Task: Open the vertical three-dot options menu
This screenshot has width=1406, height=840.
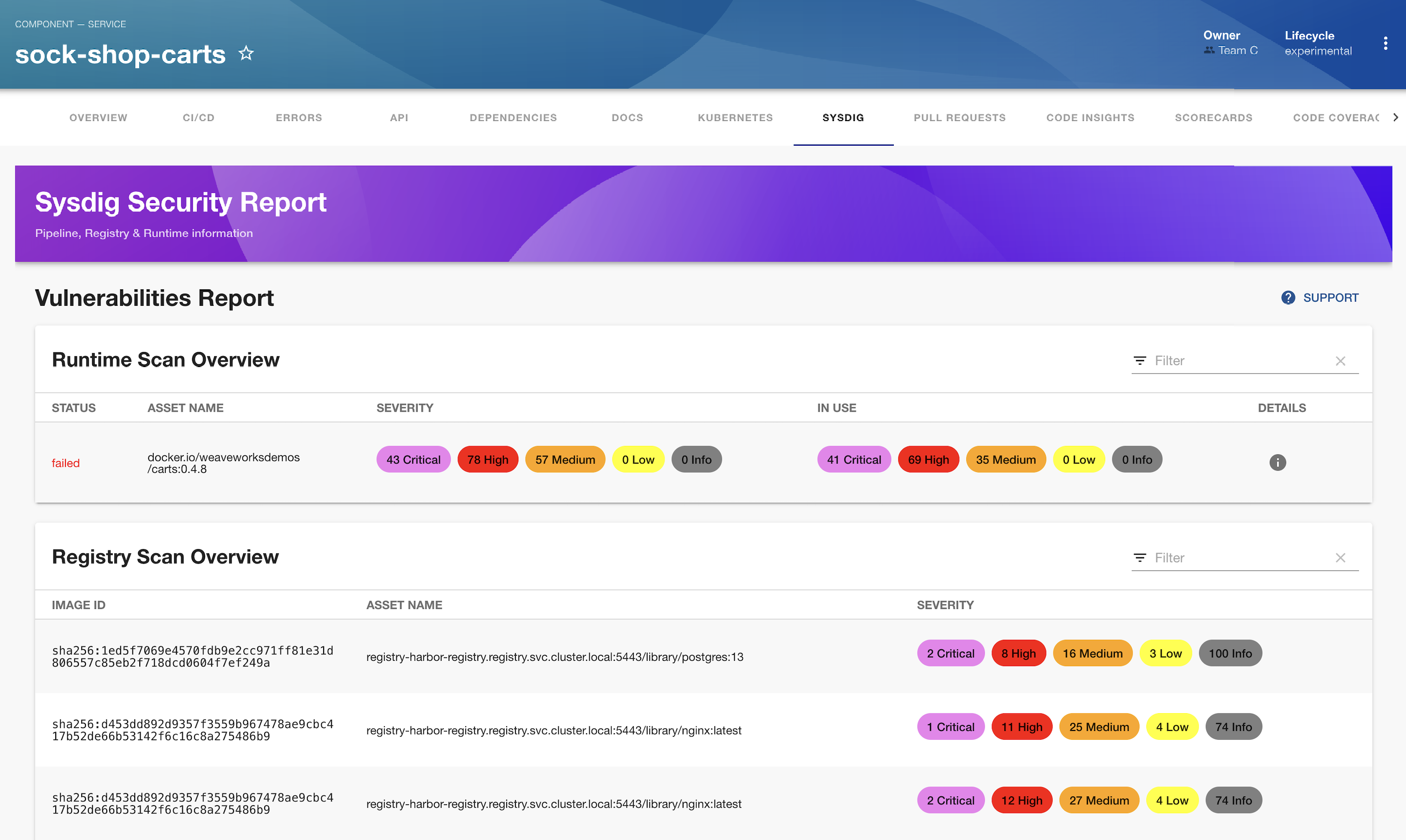Action: 1385,44
